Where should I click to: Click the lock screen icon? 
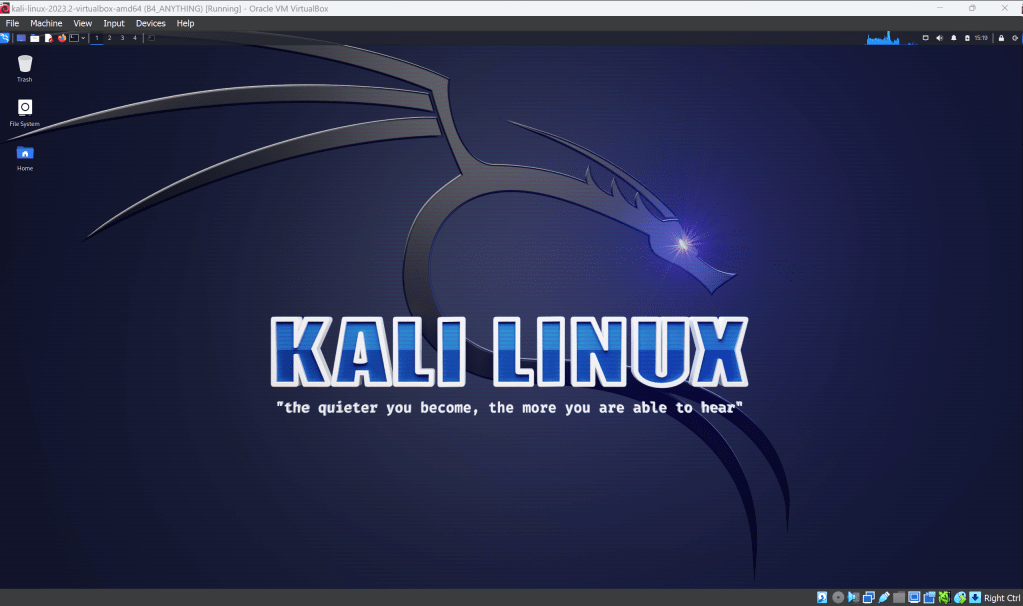coord(1000,38)
